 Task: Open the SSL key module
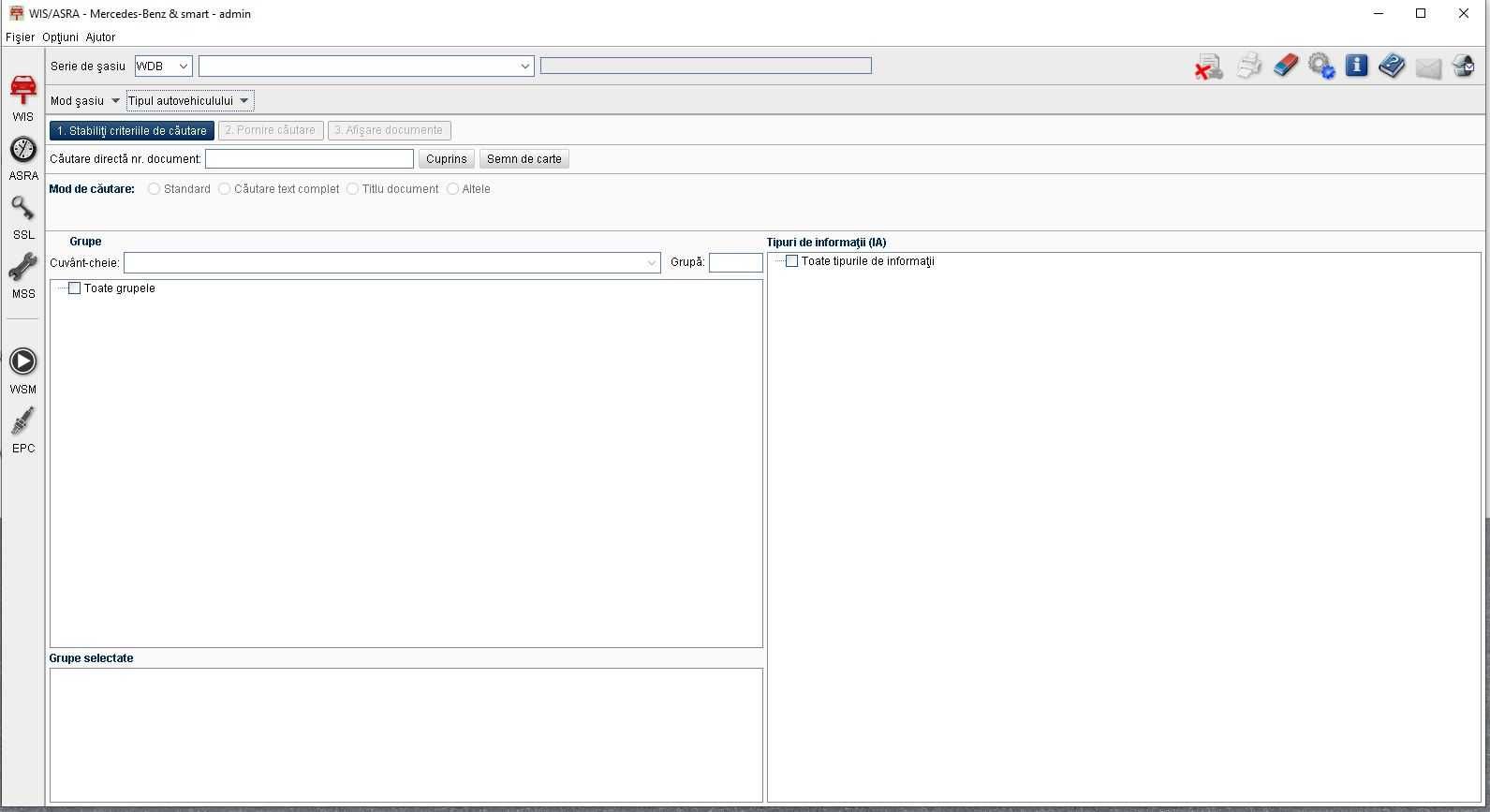tap(22, 217)
